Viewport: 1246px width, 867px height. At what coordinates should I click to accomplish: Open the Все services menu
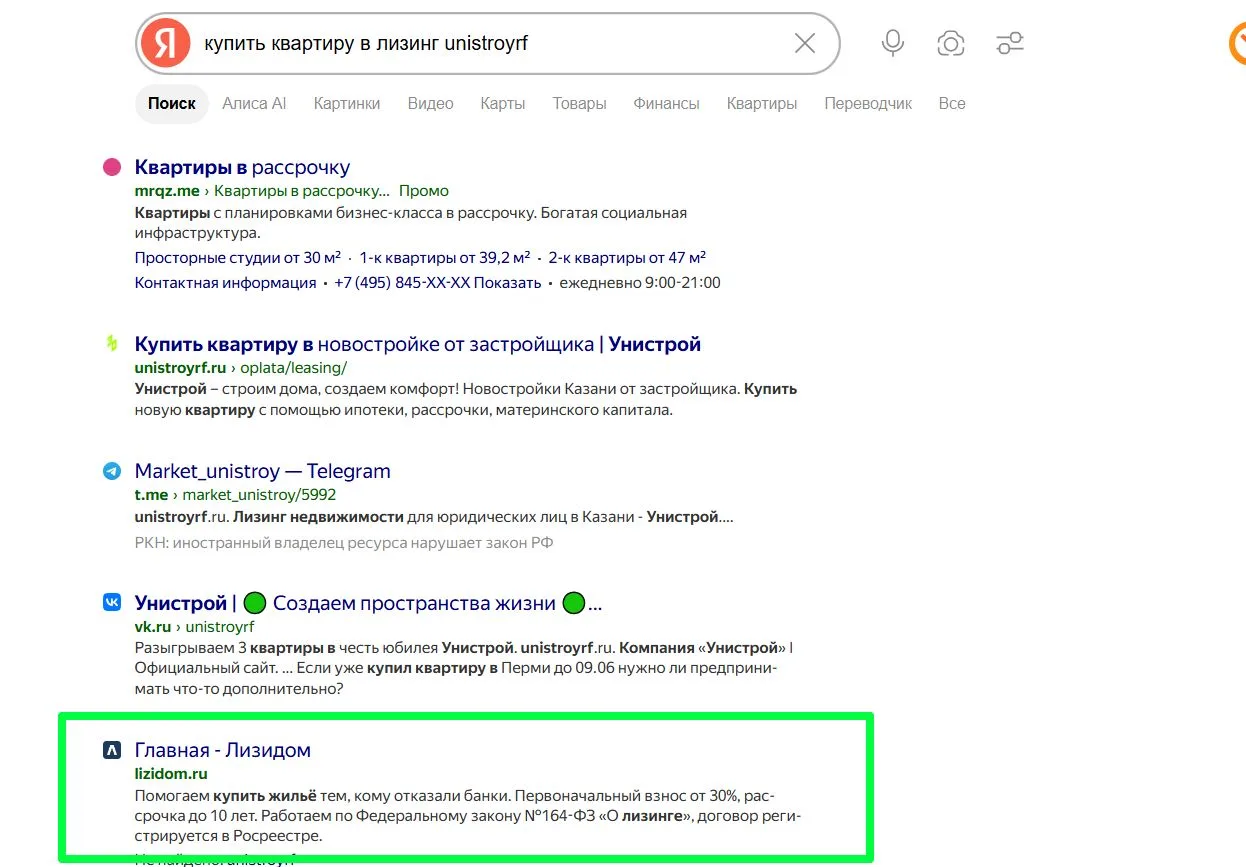click(x=952, y=103)
